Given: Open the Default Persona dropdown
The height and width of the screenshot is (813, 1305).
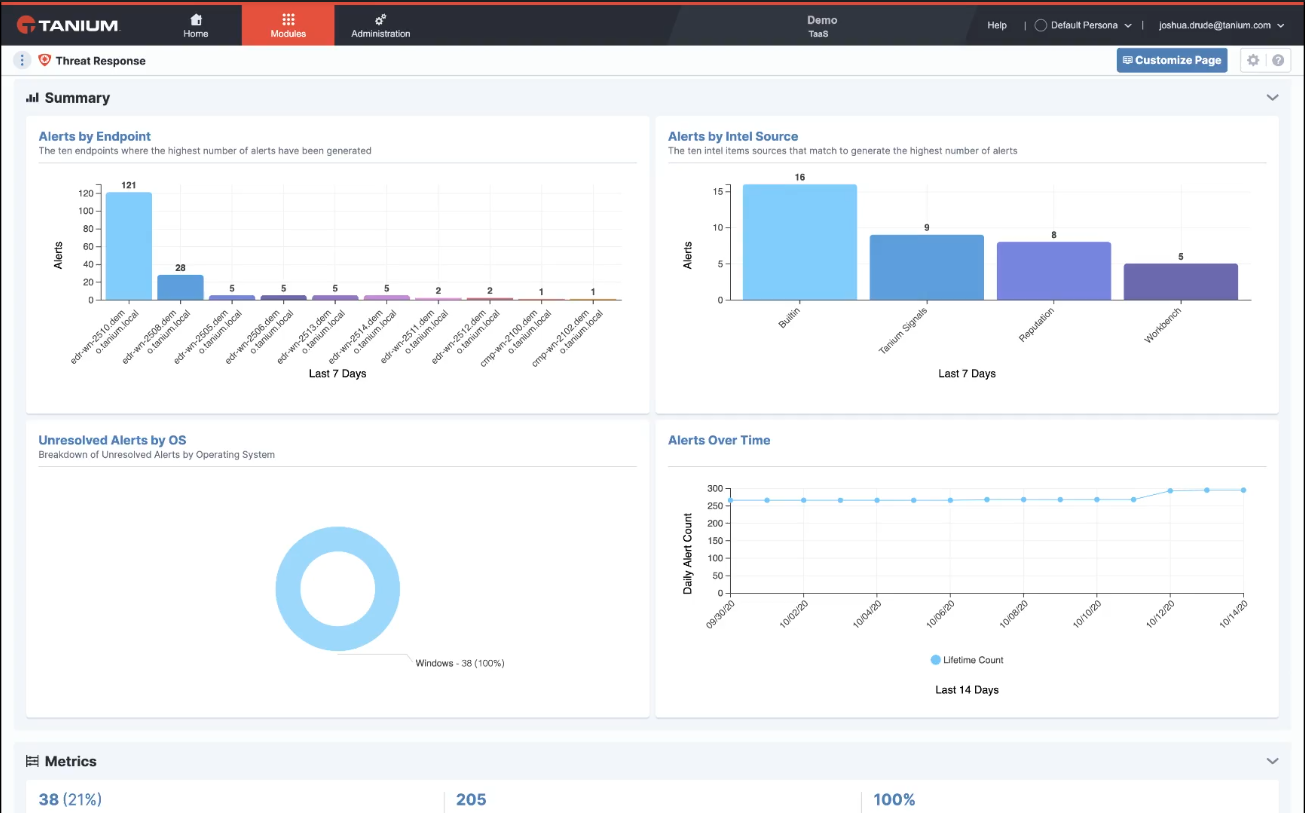Looking at the screenshot, I should point(1084,25).
